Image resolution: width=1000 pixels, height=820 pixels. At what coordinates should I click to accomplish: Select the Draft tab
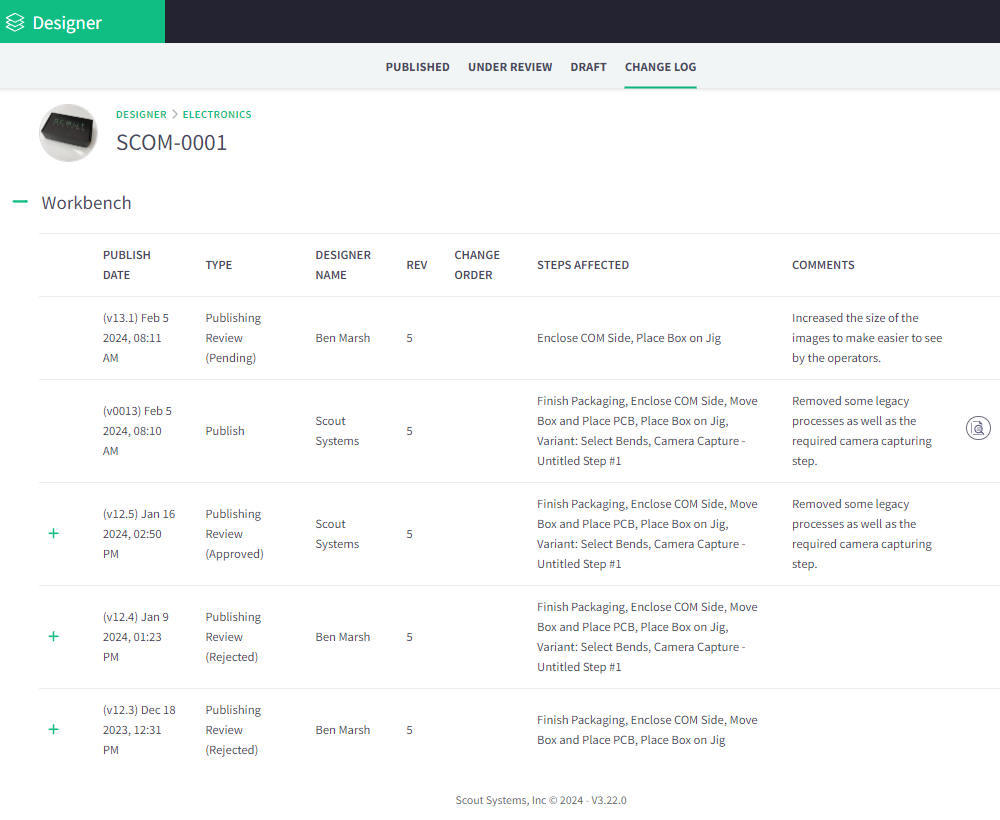588,67
